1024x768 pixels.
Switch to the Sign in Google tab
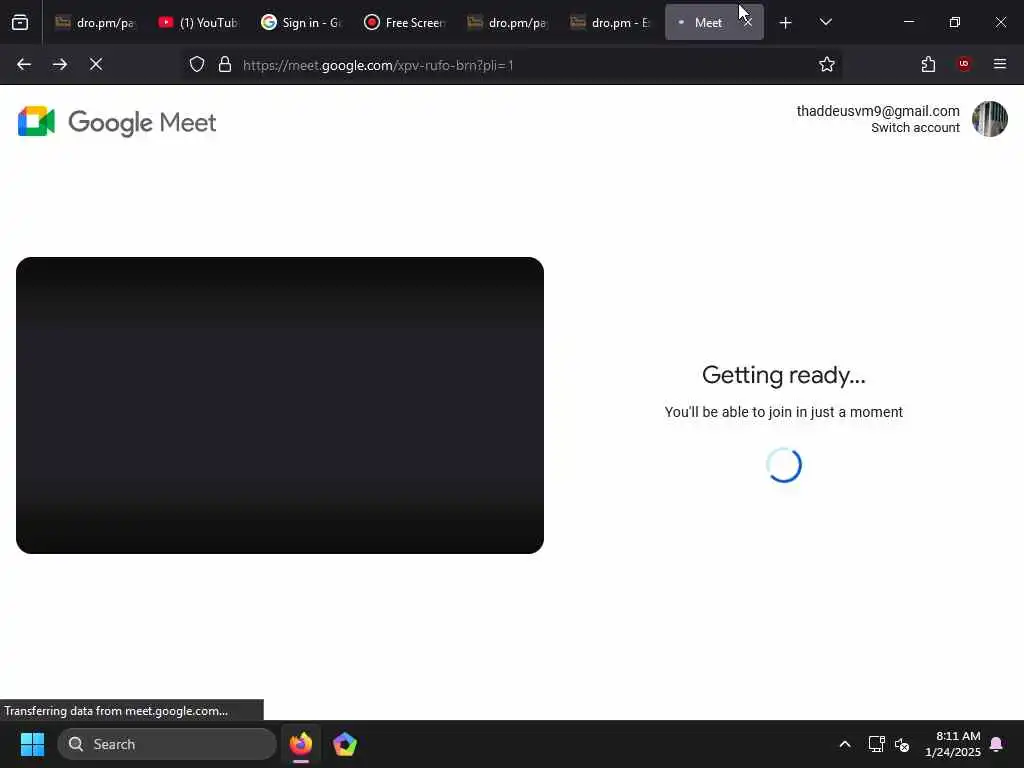(x=302, y=23)
